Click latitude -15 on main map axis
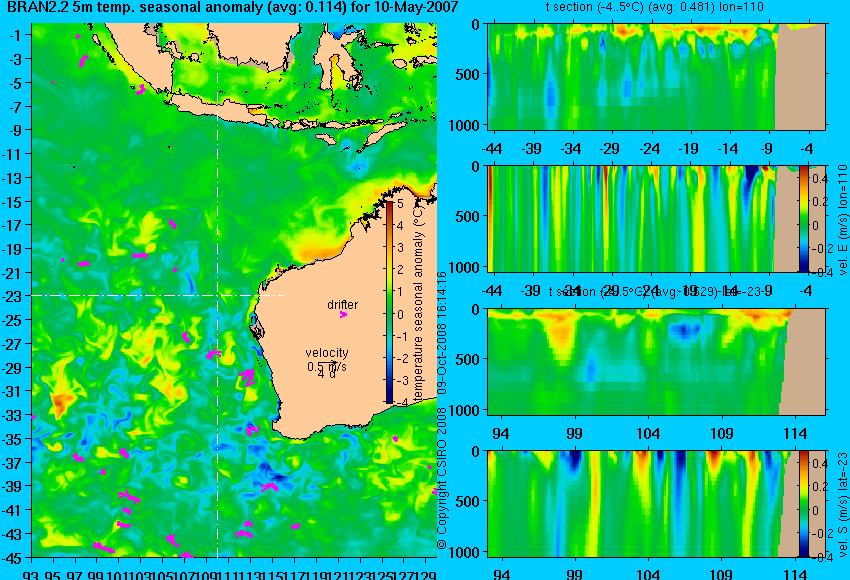This screenshot has height=580, width=850. [x=13, y=202]
